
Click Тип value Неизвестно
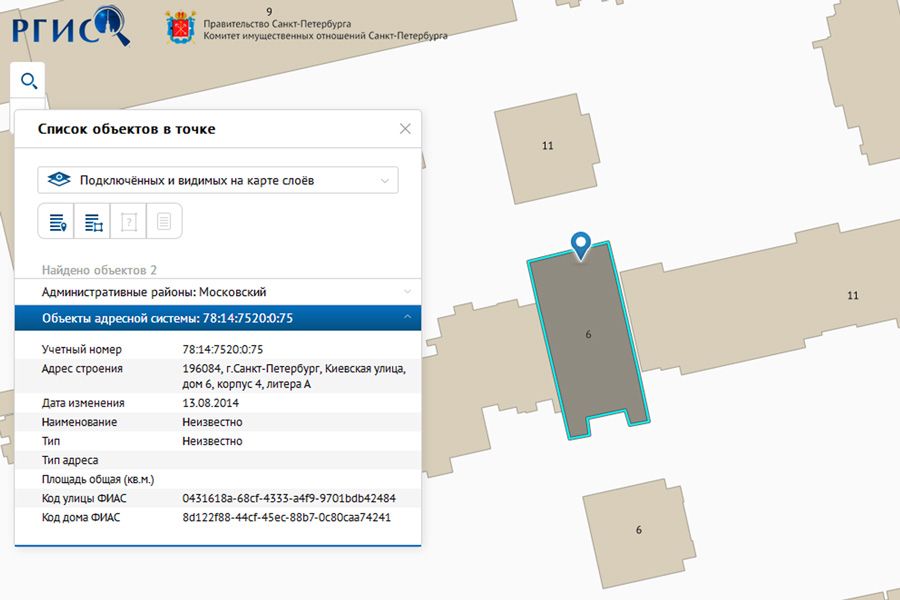click(x=212, y=441)
